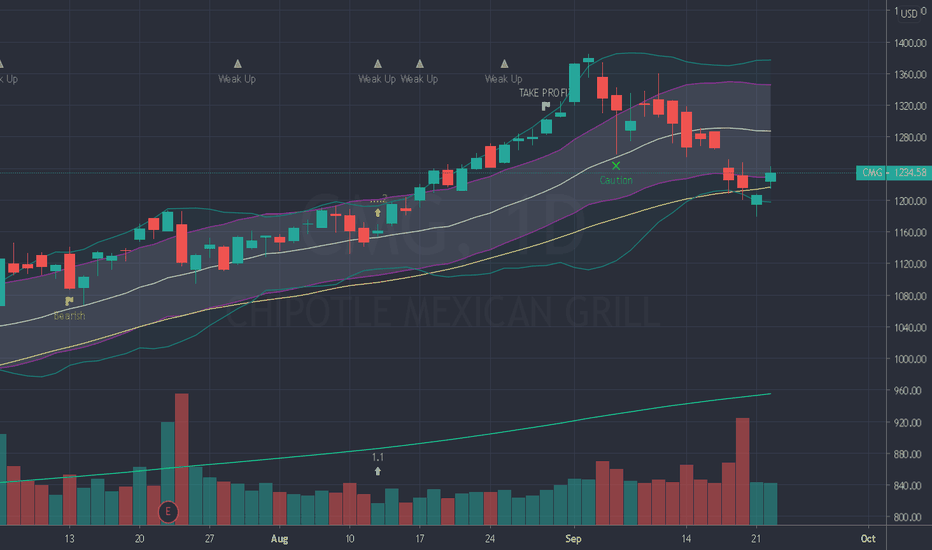Image resolution: width=932 pixels, height=550 pixels.
Task: Select the last green candle at current price
Action: coord(770,177)
